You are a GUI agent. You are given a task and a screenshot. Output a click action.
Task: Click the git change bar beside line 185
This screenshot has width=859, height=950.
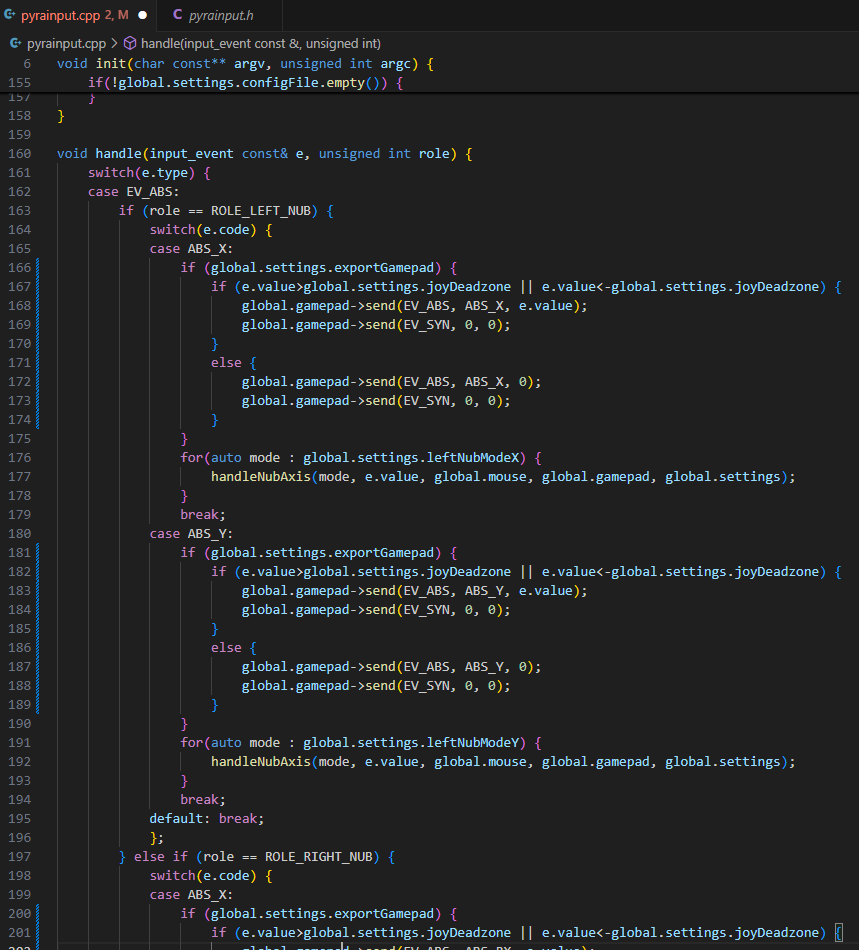coord(37,629)
